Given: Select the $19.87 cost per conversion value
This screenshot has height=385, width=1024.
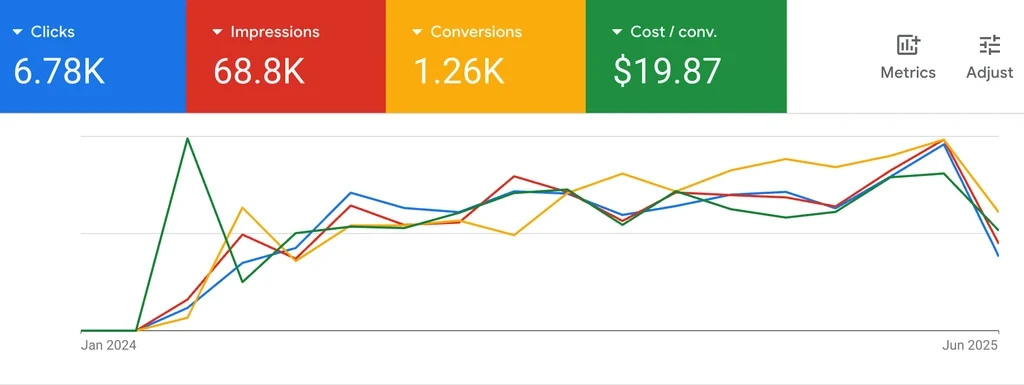Looking at the screenshot, I should (667, 71).
